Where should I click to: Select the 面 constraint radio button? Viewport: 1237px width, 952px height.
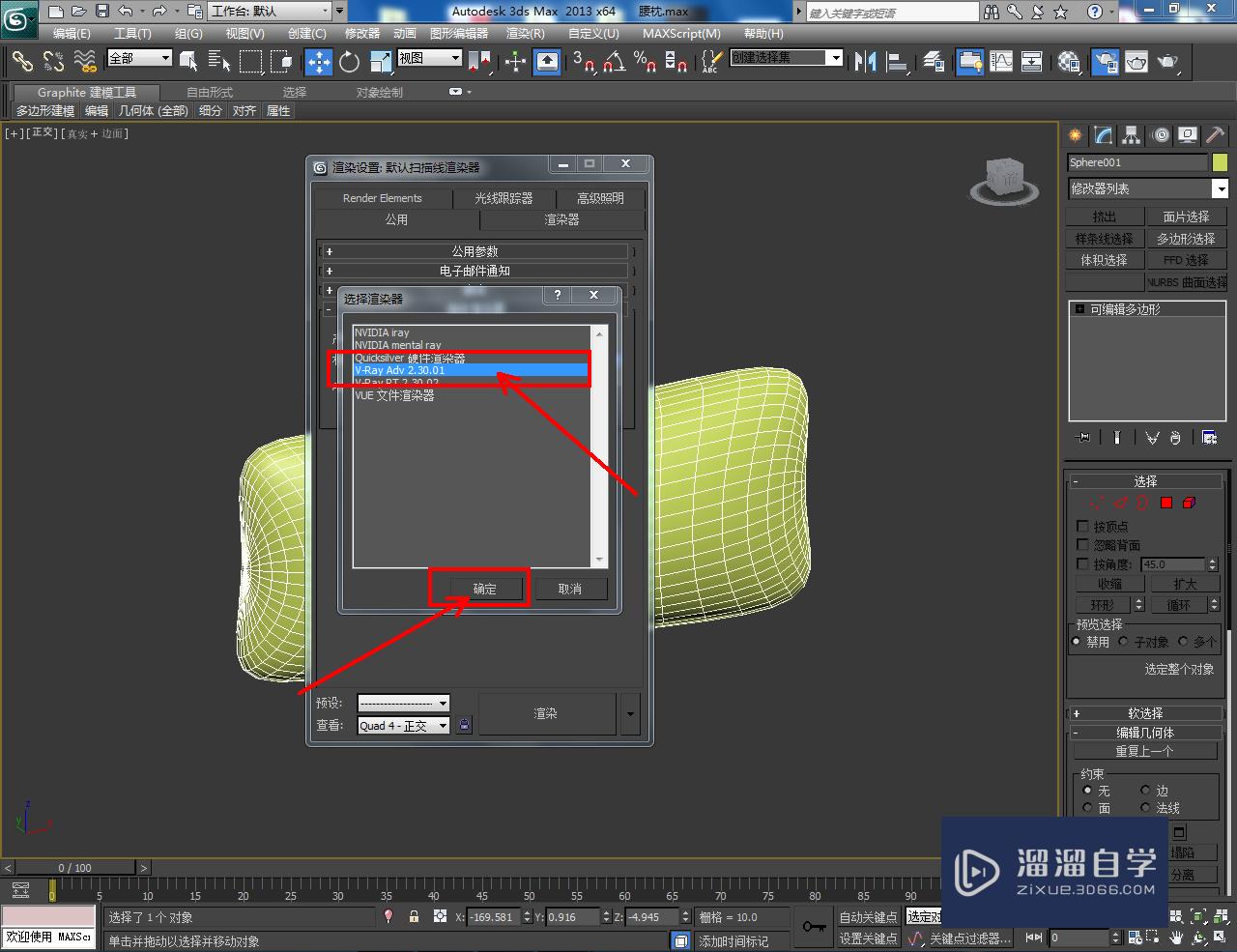tap(1087, 808)
